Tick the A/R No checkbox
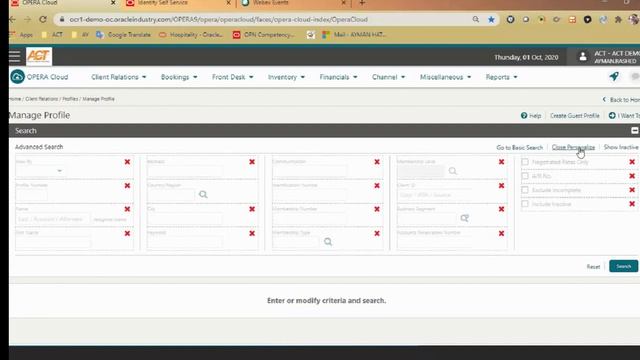 [525, 176]
